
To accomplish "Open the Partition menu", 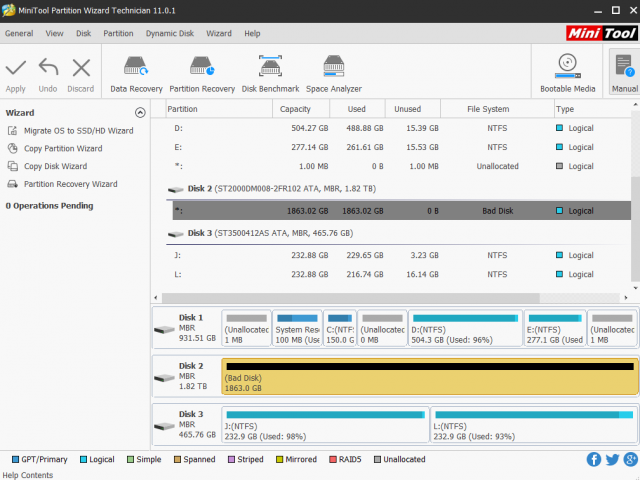I will pos(118,33).
